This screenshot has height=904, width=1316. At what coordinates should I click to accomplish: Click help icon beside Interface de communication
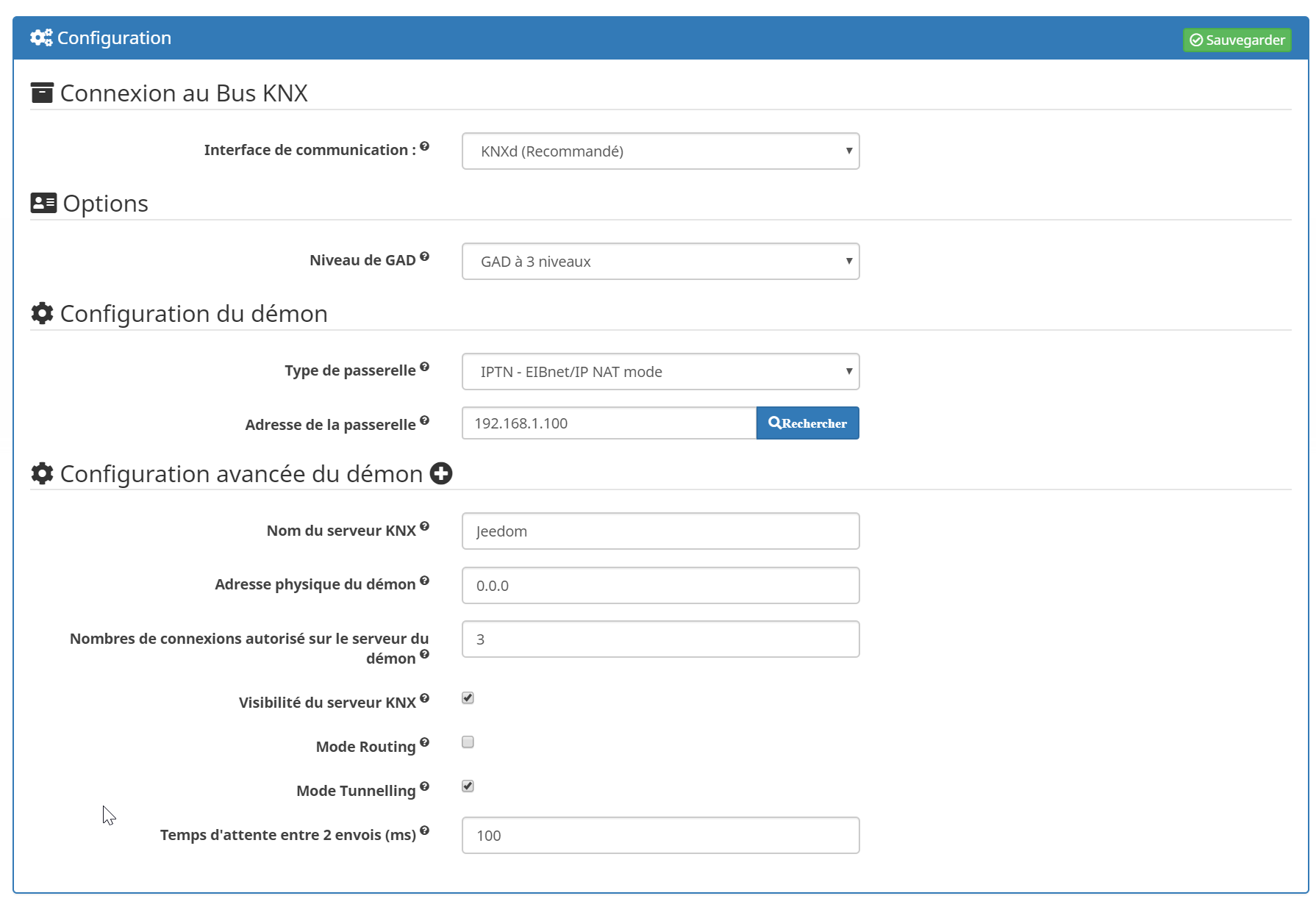click(424, 146)
